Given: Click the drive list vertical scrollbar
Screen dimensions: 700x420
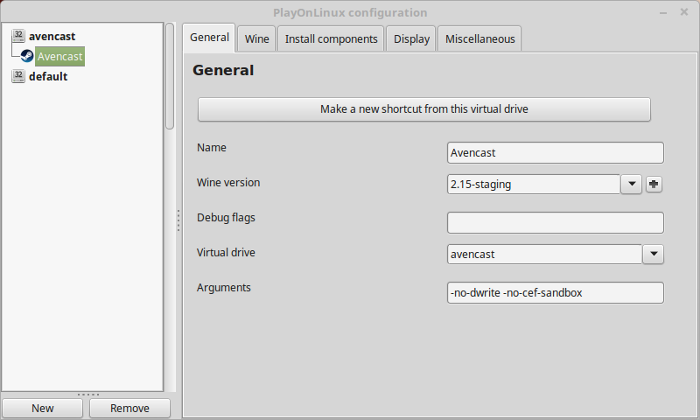Looking at the screenshot, I should 170,76.
